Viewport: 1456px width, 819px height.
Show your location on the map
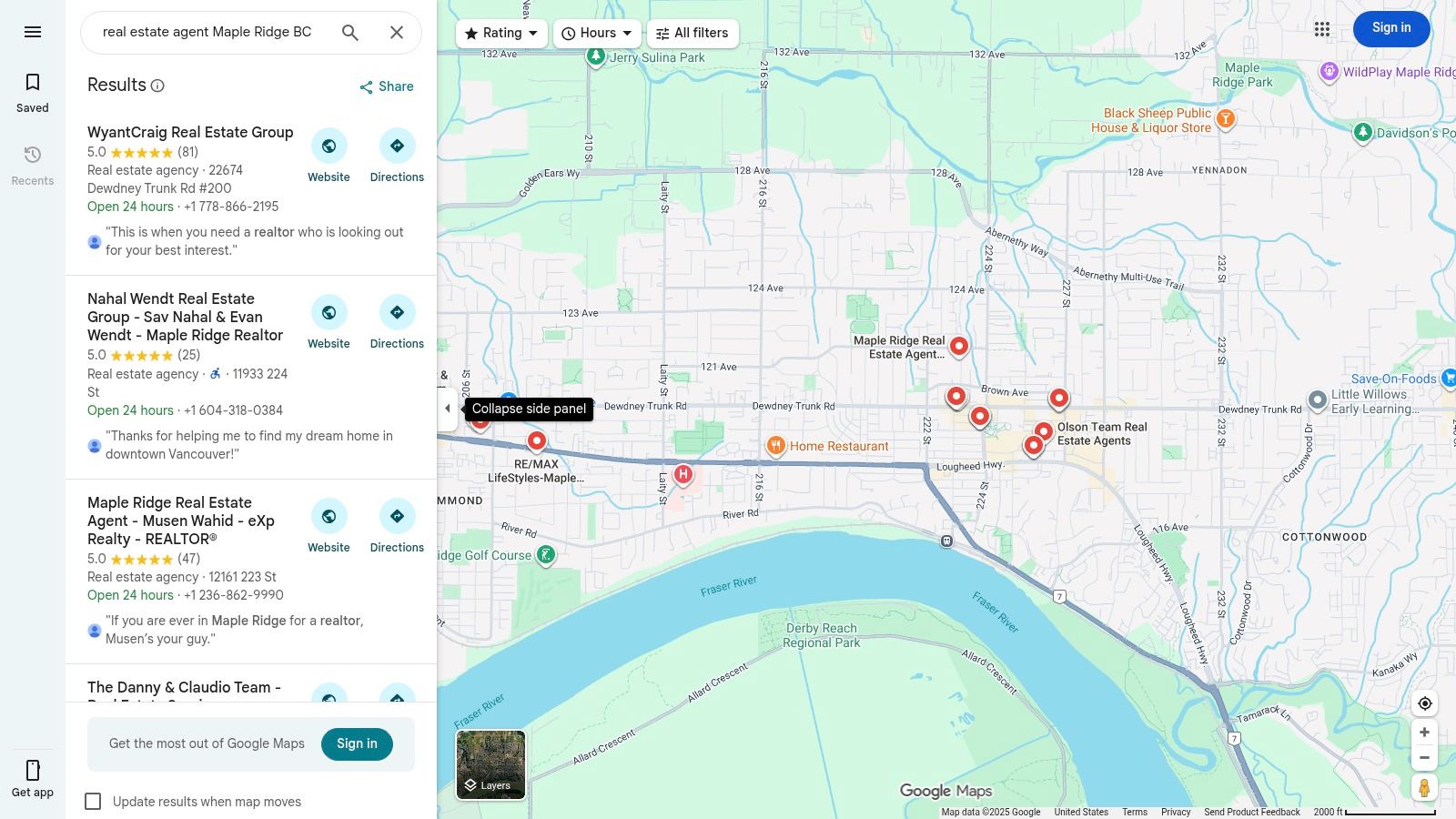pos(1425,703)
